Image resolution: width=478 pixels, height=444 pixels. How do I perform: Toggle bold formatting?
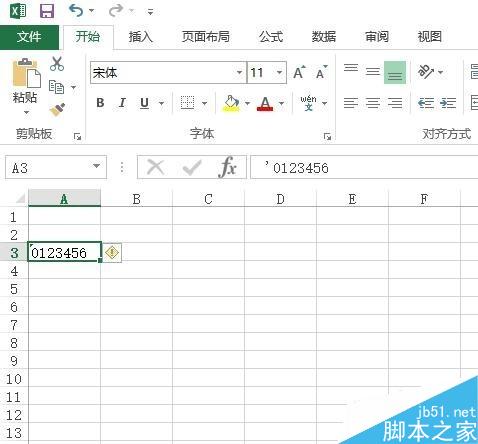click(100, 103)
